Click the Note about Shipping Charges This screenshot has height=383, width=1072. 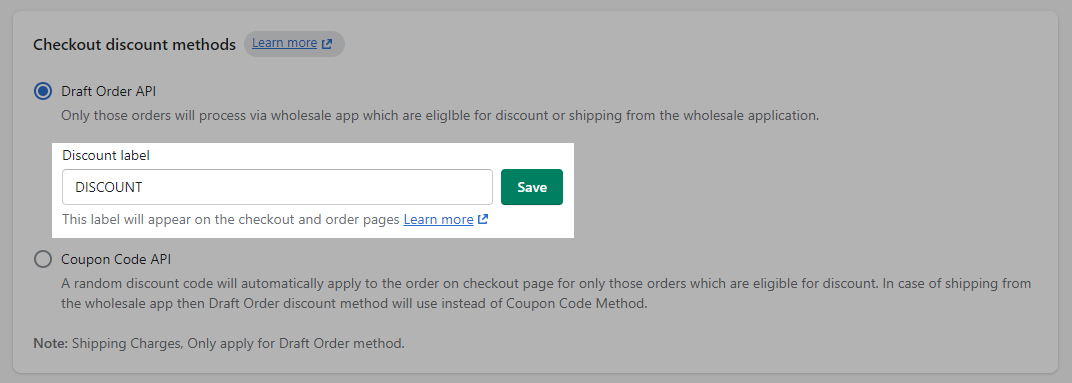pyautogui.click(x=219, y=343)
